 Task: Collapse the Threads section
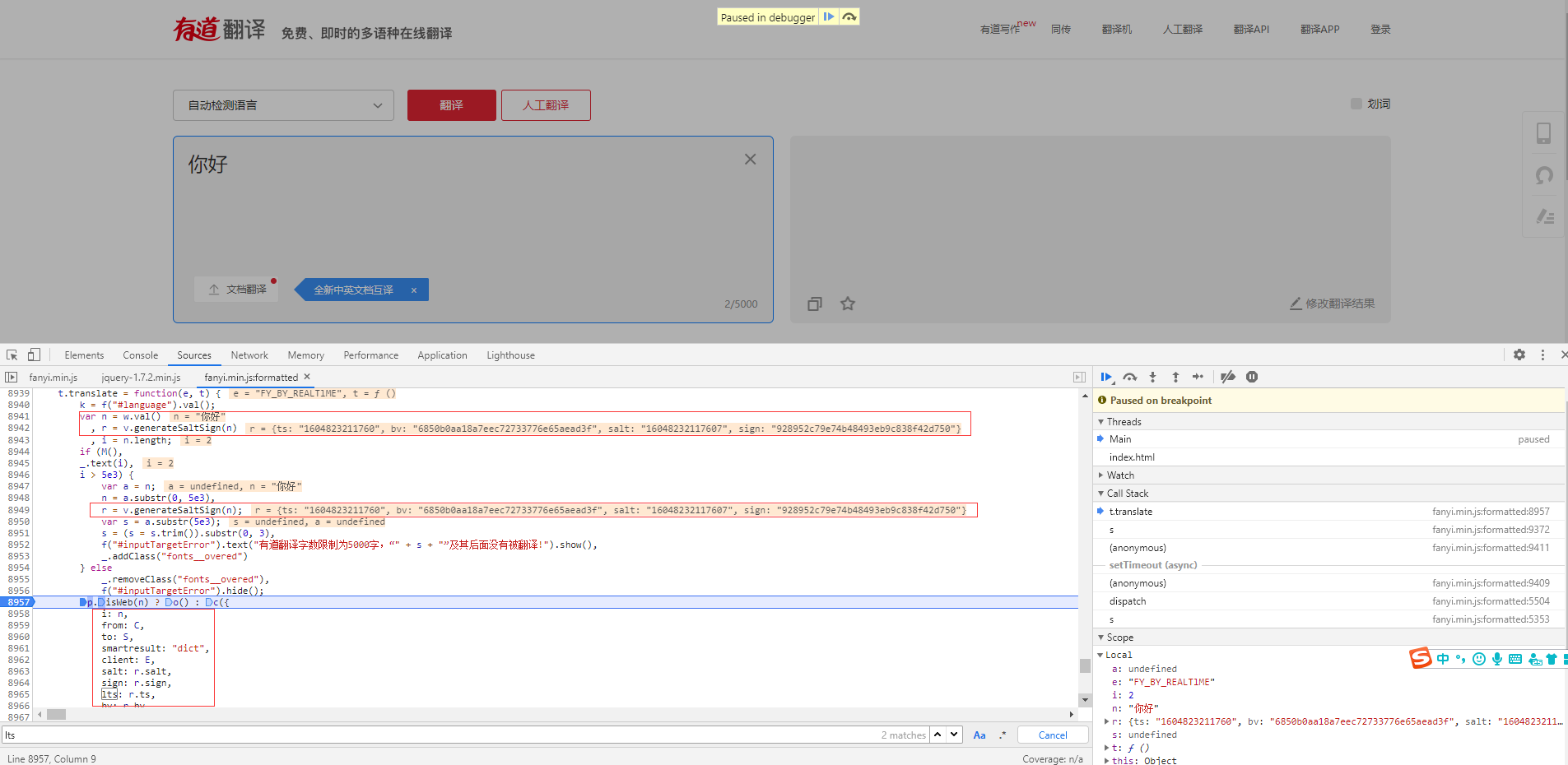pos(1100,421)
